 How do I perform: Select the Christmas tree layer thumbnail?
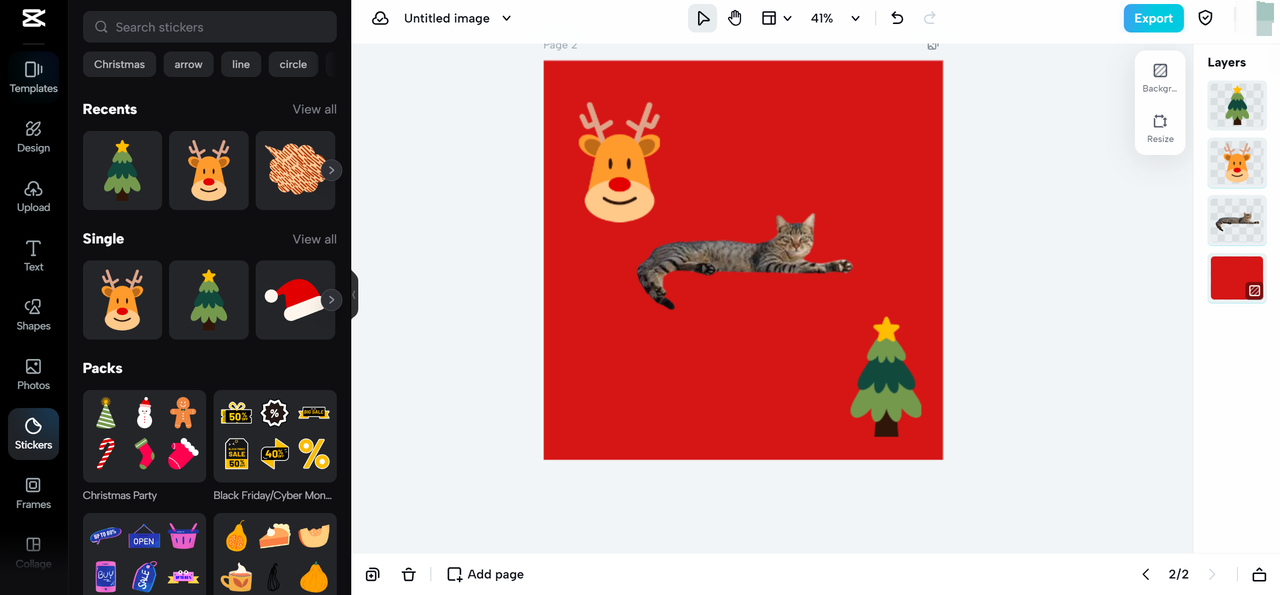1237,105
